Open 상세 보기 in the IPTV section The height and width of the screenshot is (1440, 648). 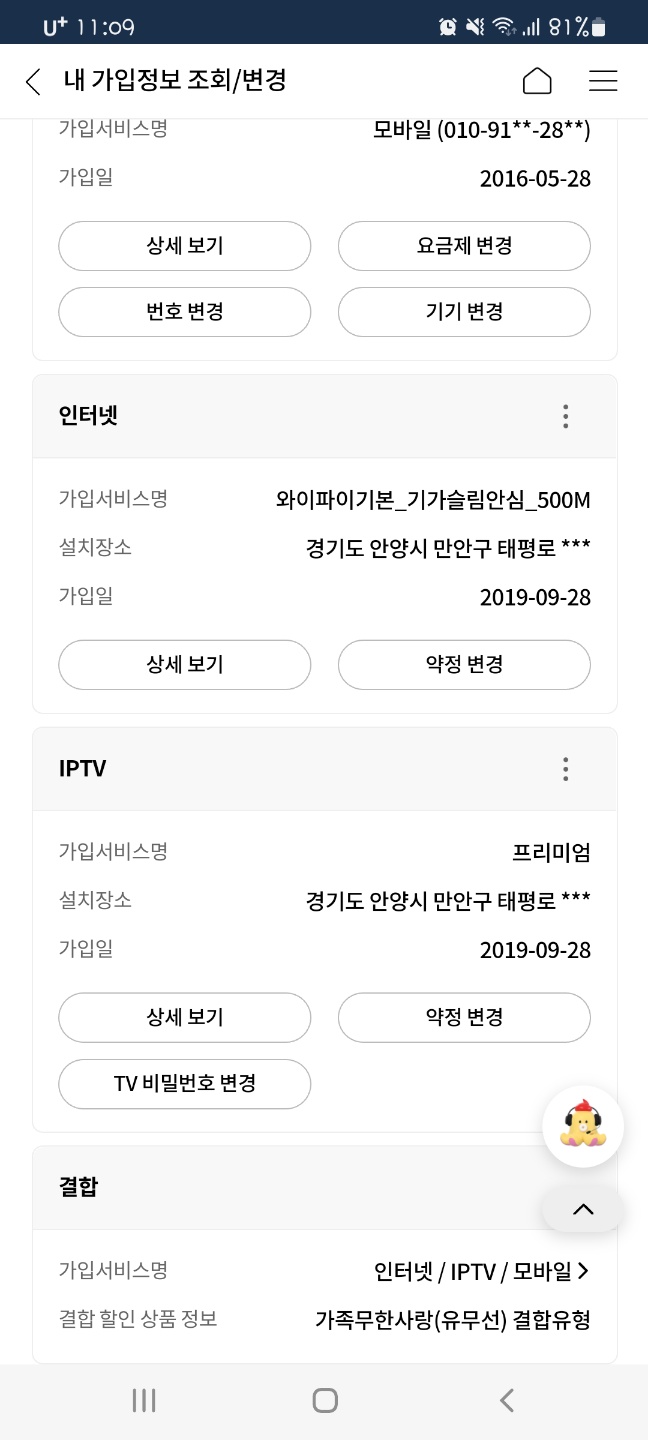point(185,1018)
